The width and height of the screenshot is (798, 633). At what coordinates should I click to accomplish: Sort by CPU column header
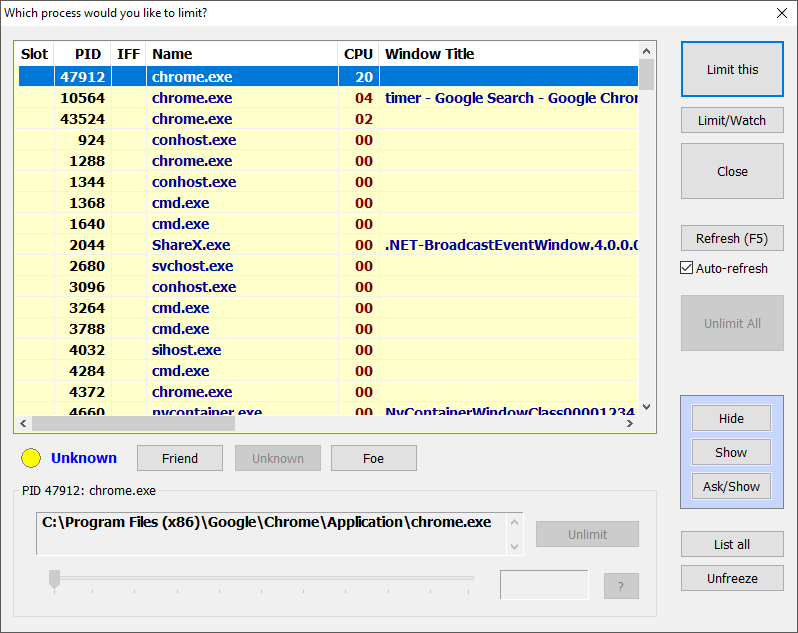click(358, 54)
